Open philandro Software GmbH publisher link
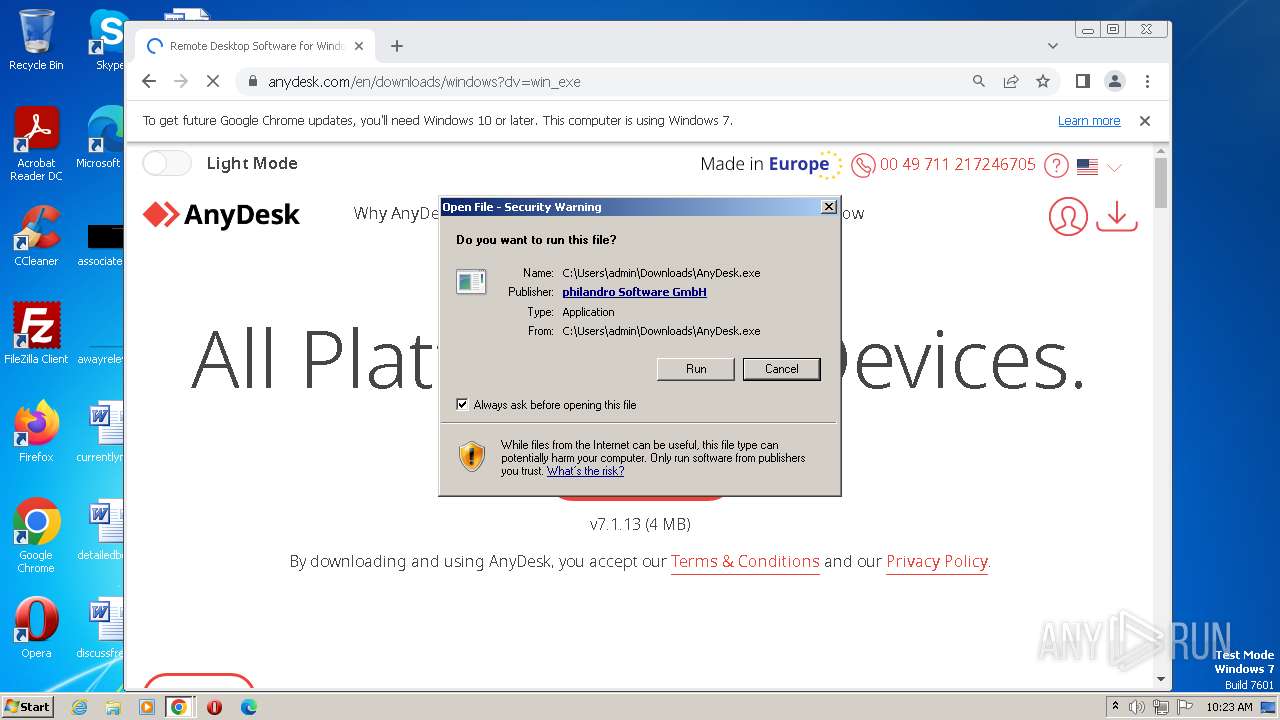 click(x=634, y=292)
